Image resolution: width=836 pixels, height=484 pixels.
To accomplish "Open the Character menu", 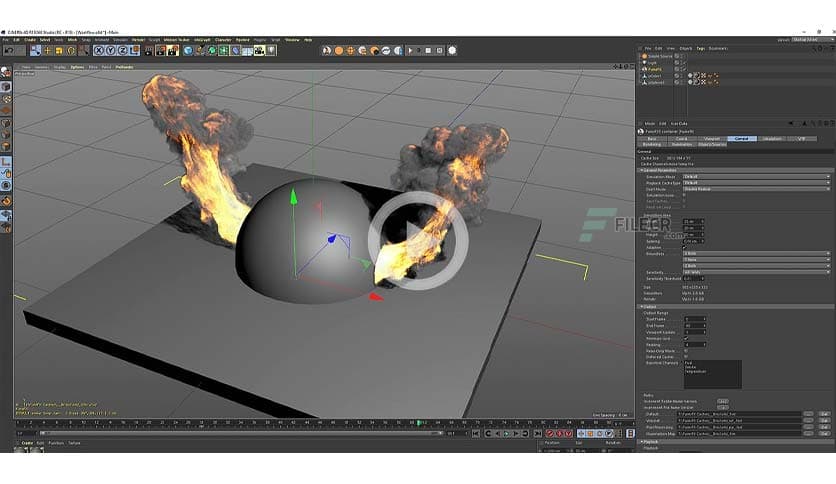I will 223,40.
